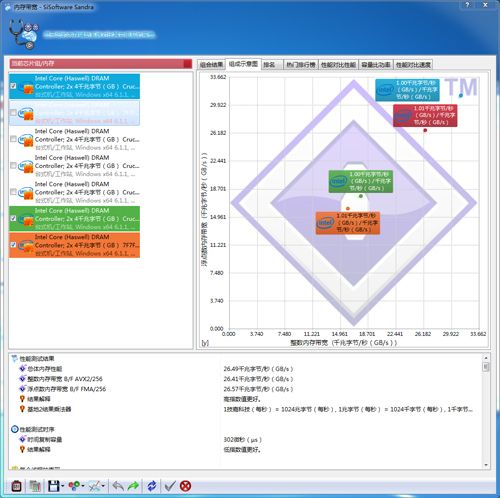Click the lightbulb icon beside 基地2结果乘法器

tap(22, 409)
